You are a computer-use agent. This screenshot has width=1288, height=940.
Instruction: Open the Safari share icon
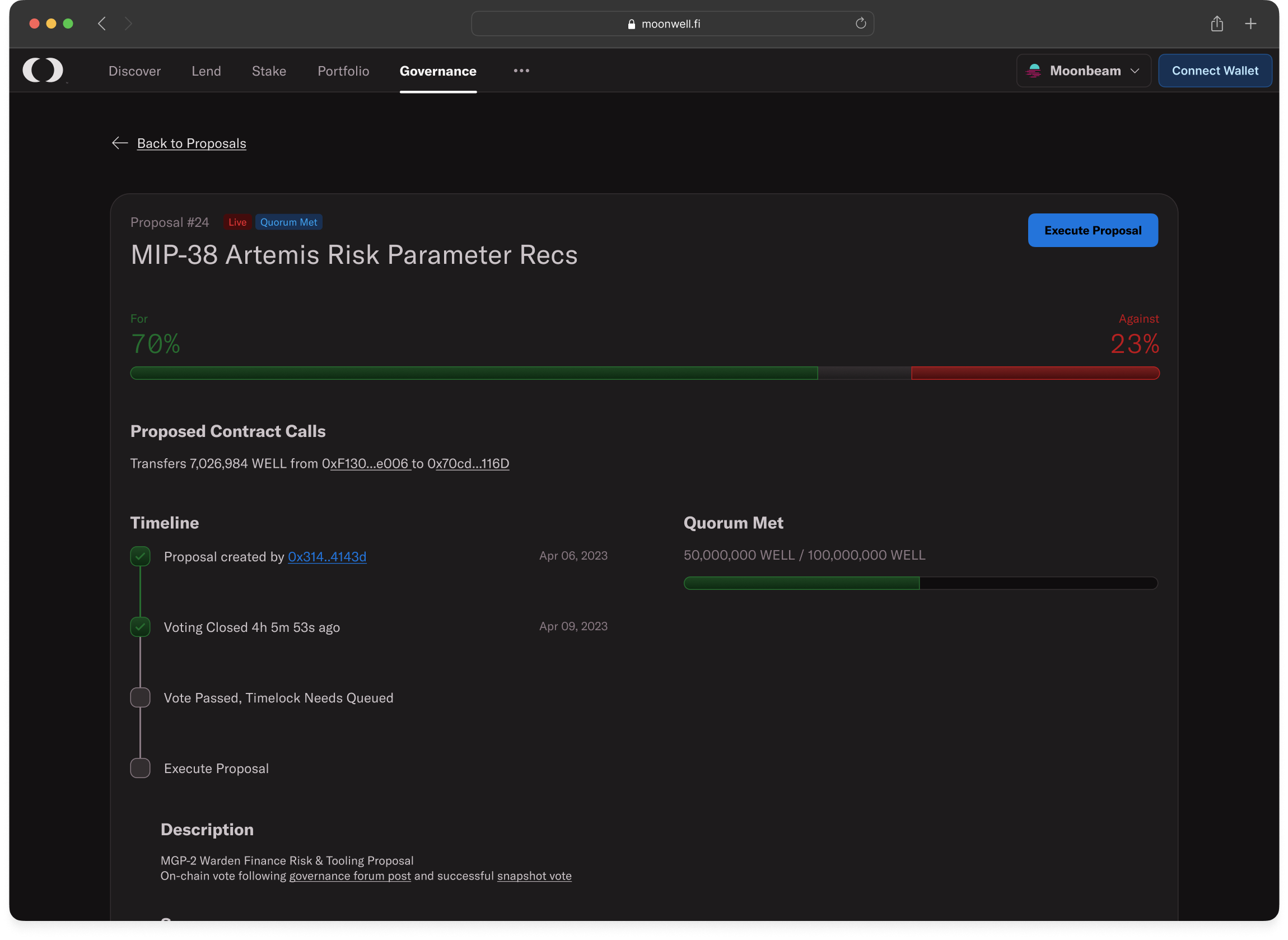pyautogui.click(x=1216, y=24)
